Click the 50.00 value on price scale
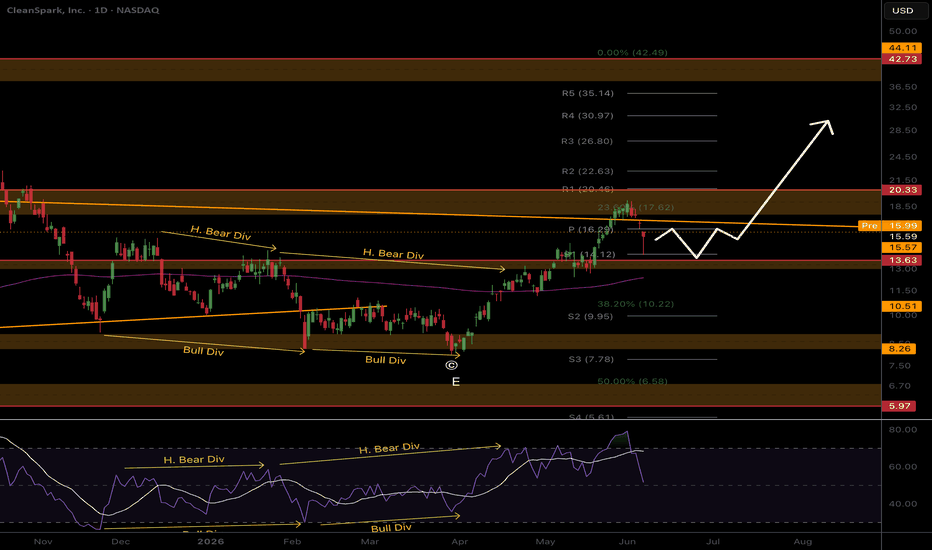932x550 pixels. click(902, 31)
